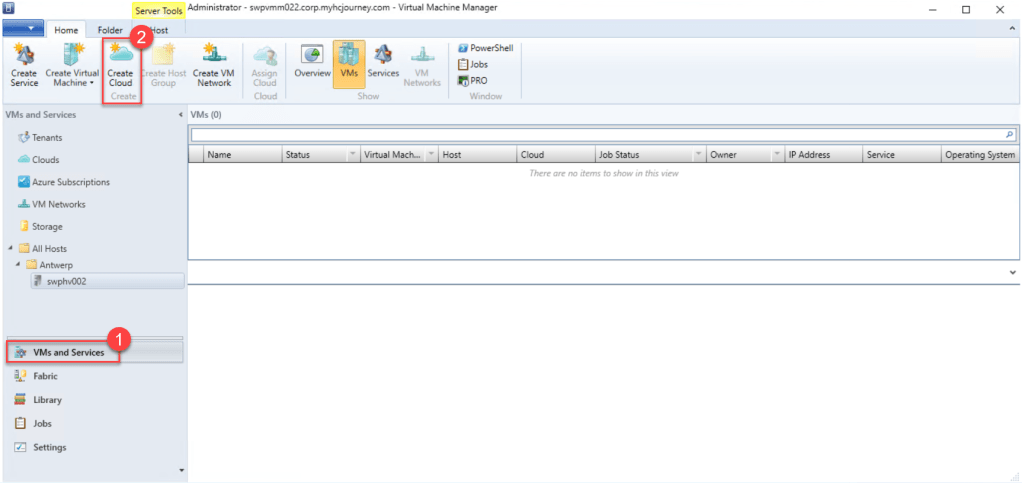Collapse the Antwerp host group

click(18, 265)
